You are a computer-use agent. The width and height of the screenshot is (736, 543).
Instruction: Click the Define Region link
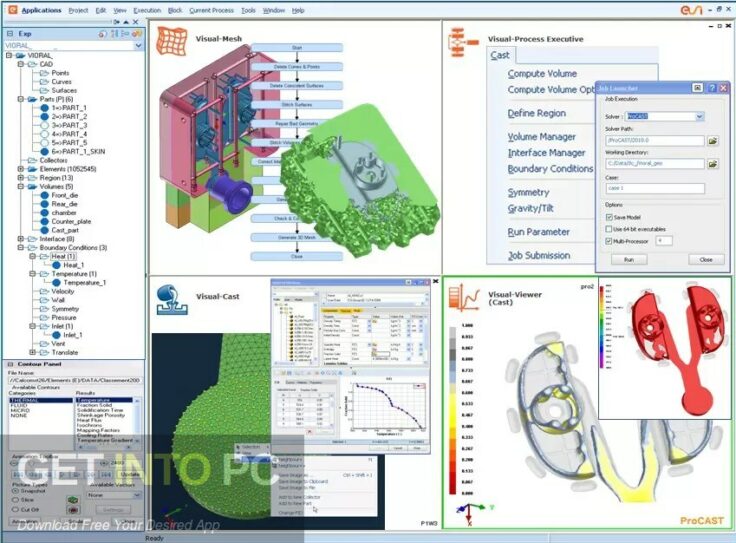coord(537,113)
